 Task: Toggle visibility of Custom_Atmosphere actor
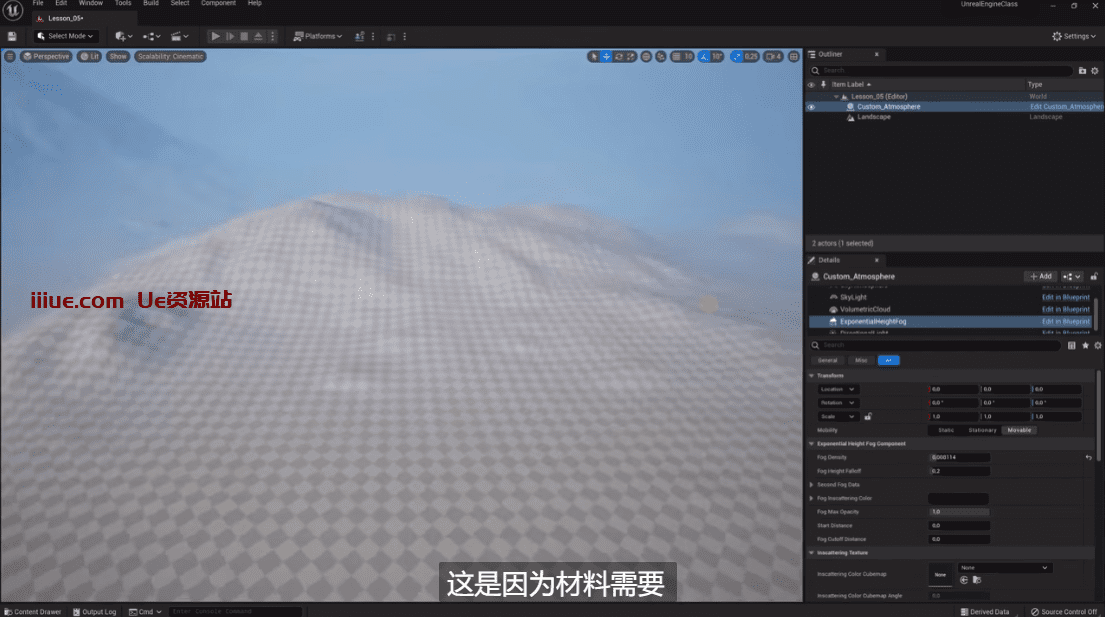pos(811,107)
